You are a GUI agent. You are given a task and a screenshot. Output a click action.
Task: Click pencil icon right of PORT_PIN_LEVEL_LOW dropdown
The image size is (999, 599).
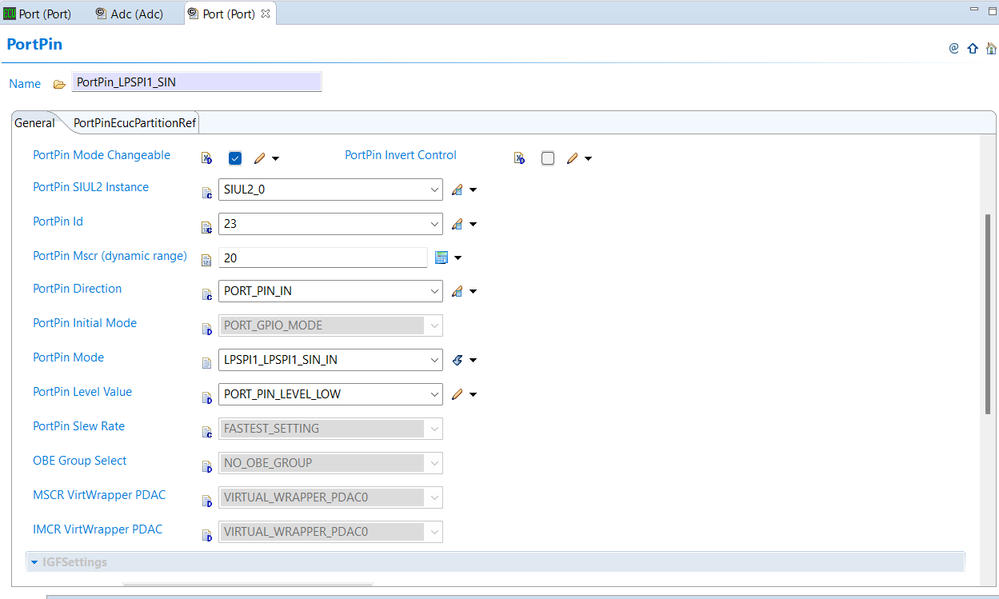[x=457, y=394]
